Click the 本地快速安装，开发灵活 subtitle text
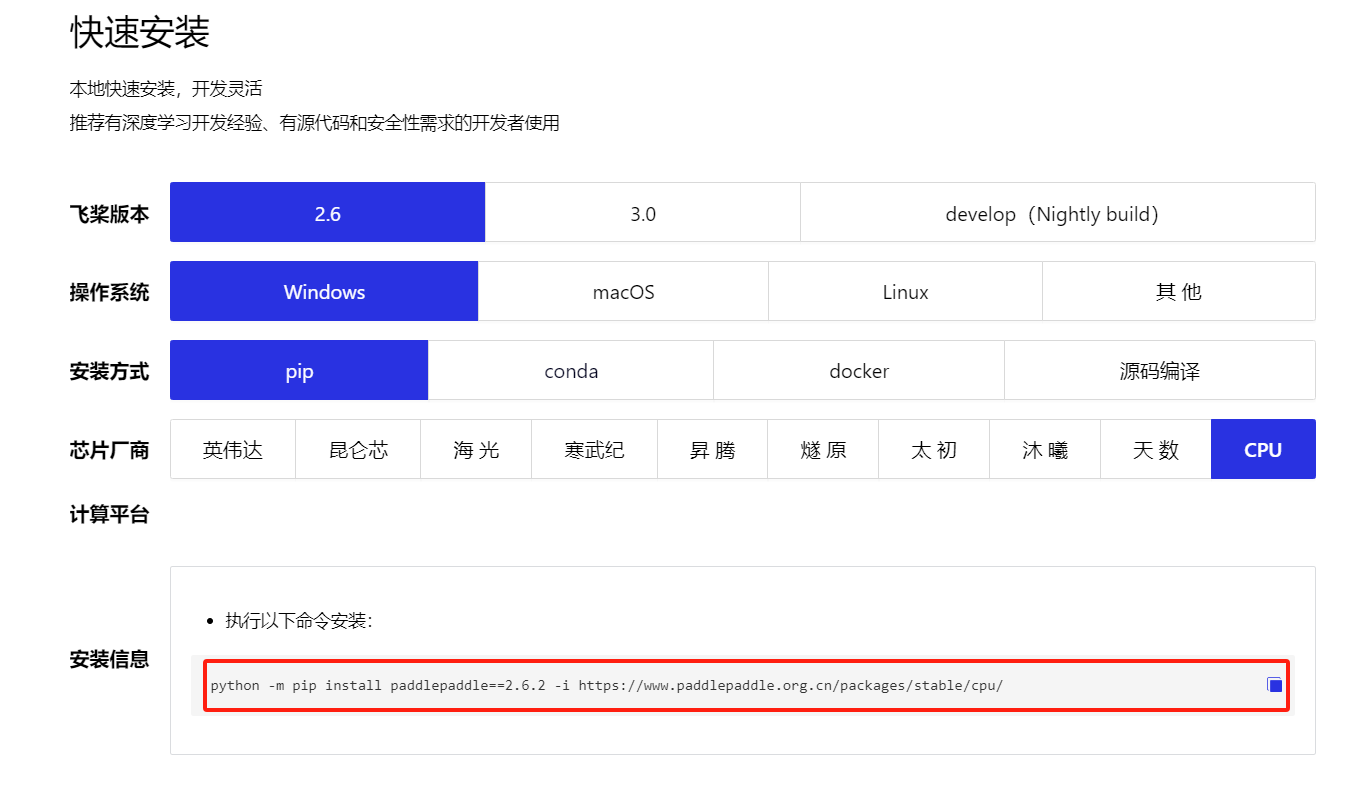 coord(166,89)
